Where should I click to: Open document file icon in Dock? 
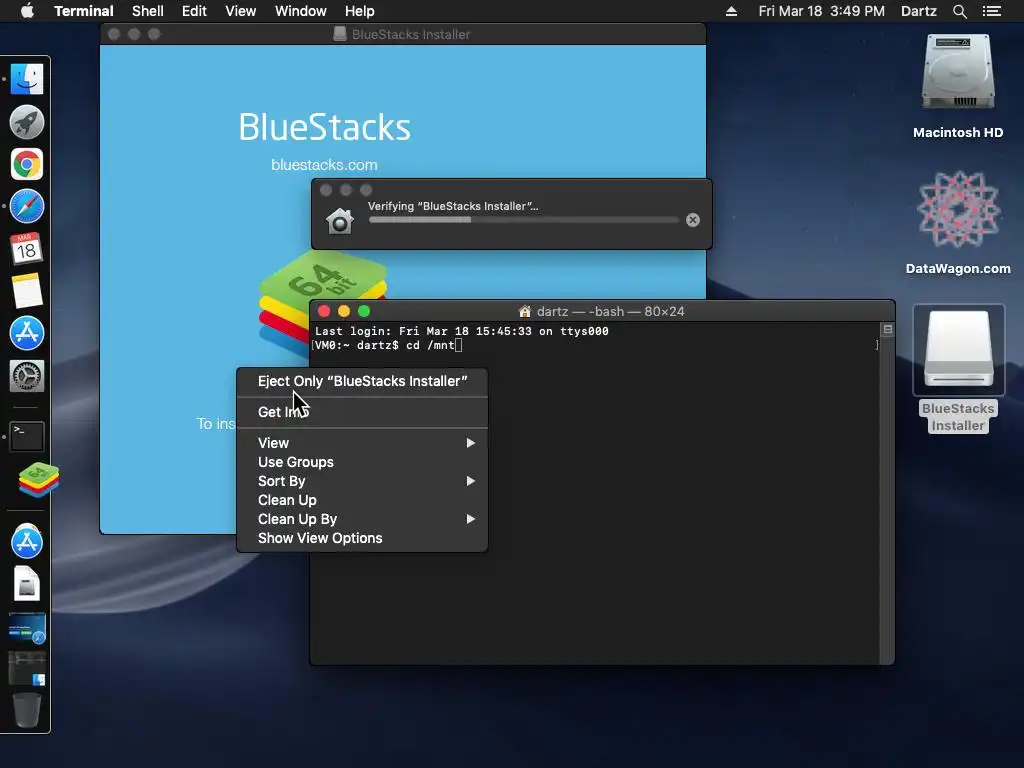27,584
